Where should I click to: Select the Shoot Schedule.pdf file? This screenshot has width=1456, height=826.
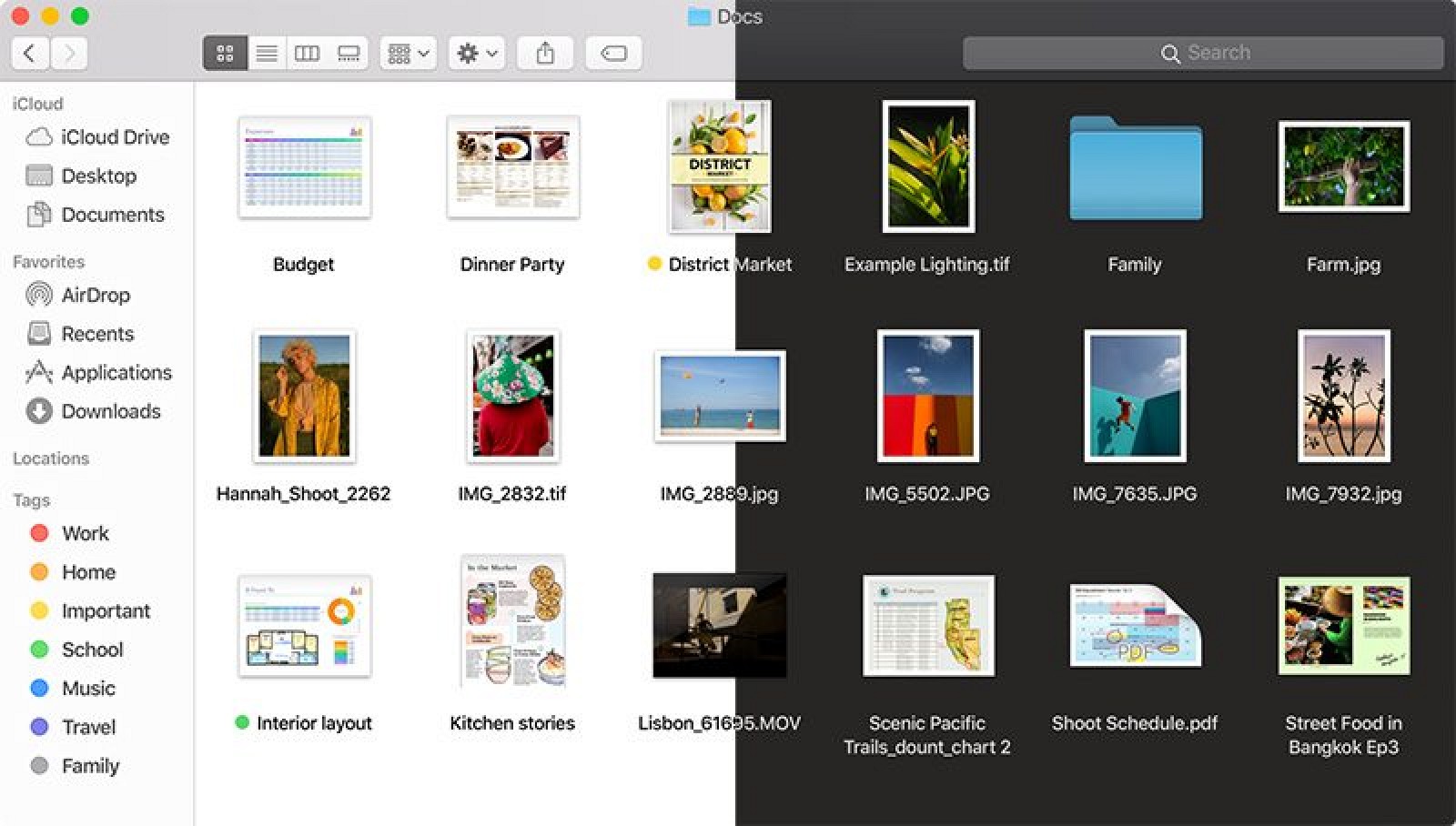1135,628
